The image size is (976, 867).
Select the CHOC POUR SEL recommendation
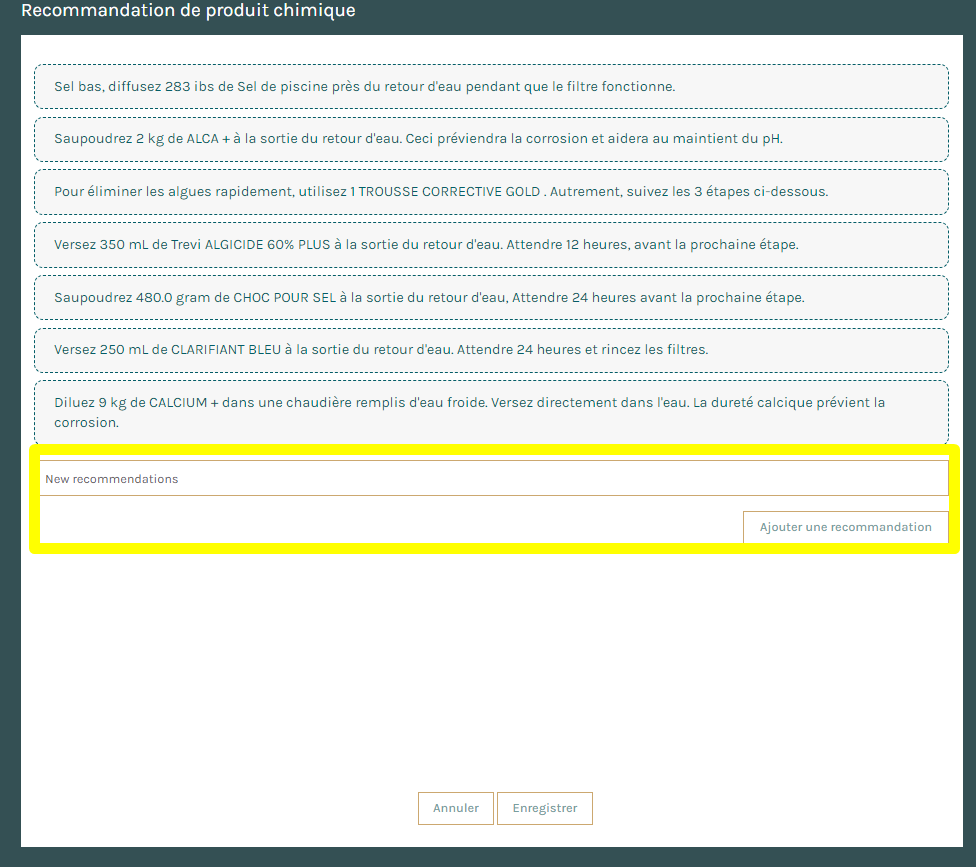491,298
